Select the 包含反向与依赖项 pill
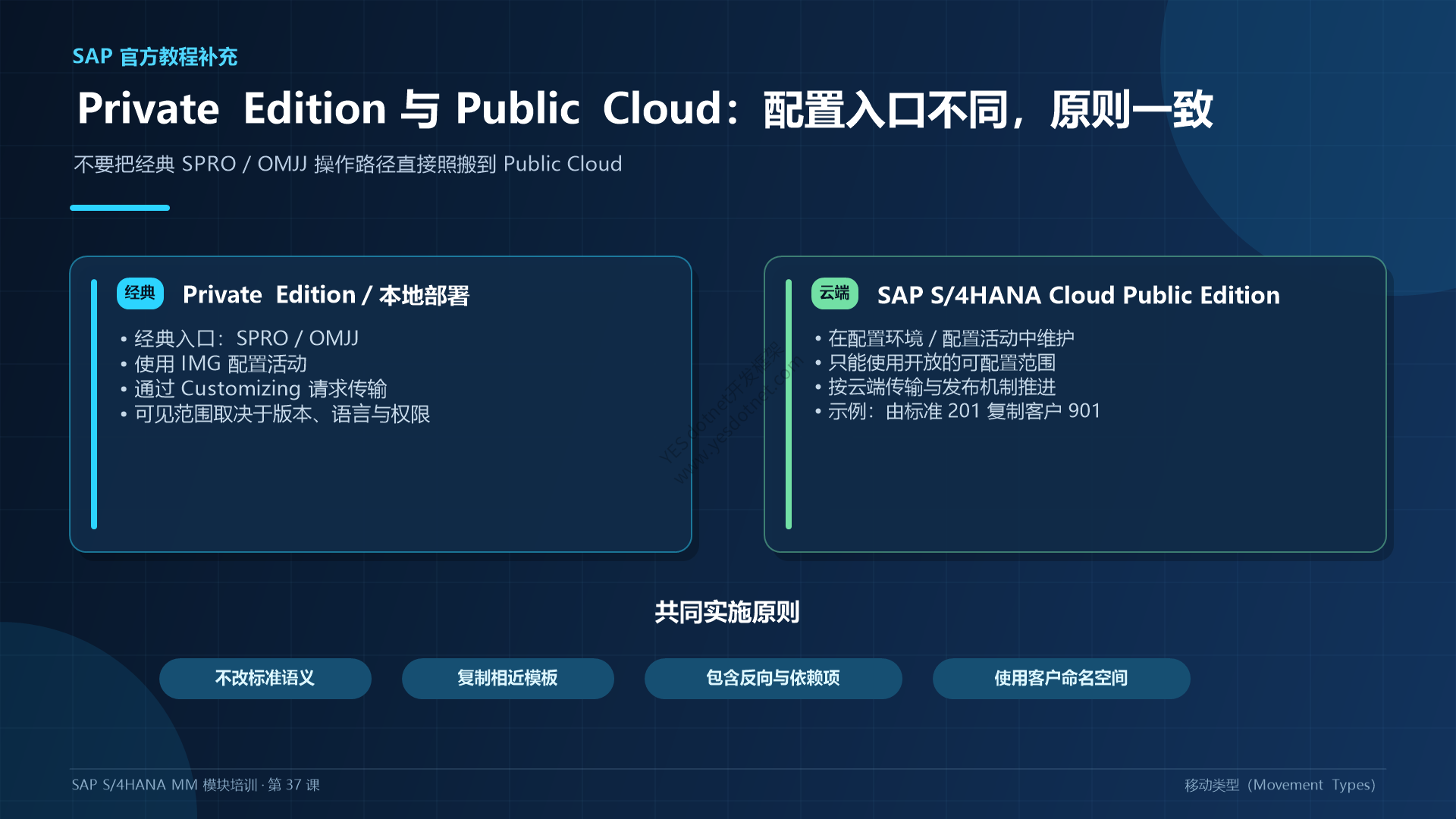The image size is (1456, 819). point(773,678)
